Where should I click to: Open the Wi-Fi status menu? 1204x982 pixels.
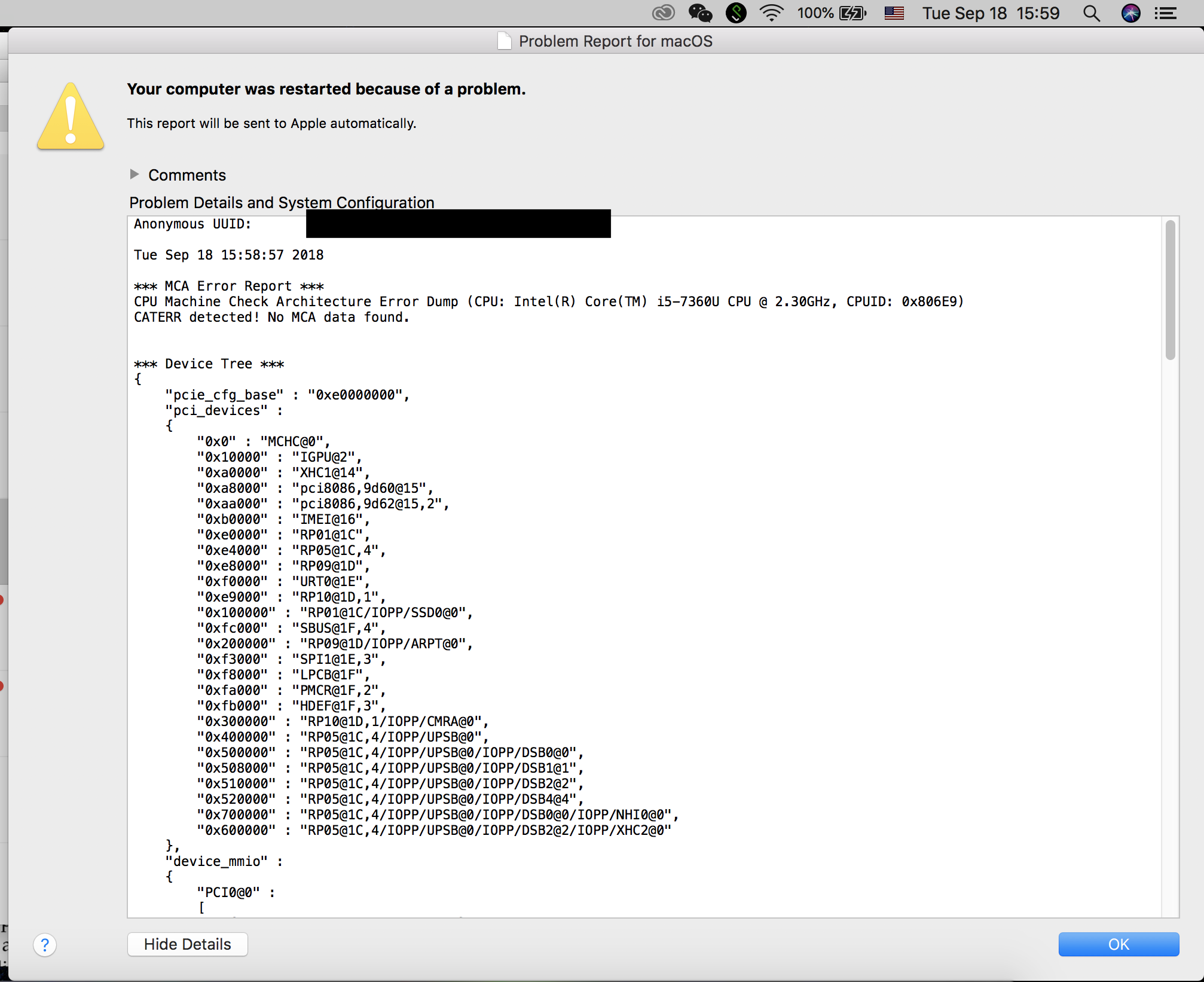[772, 13]
